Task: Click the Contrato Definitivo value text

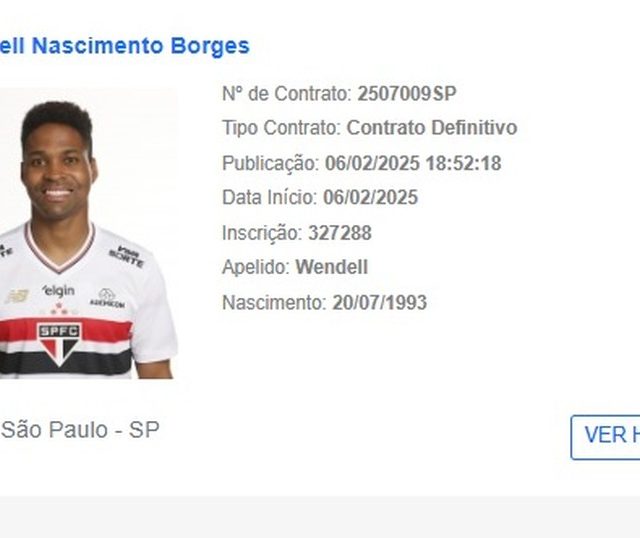Action: [x=432, y=128]
